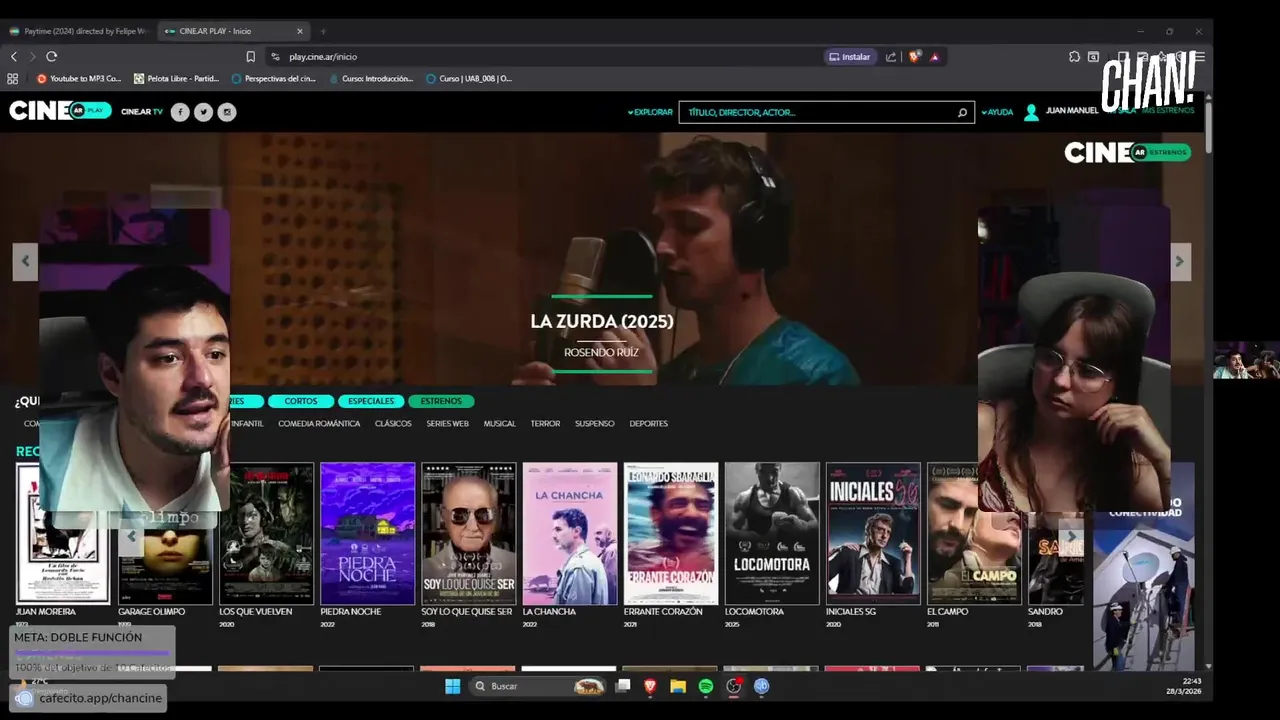Viewport: 1280px width, 720px height.
Task: Select the DEPORTES genre
Action: coord(649,424)
